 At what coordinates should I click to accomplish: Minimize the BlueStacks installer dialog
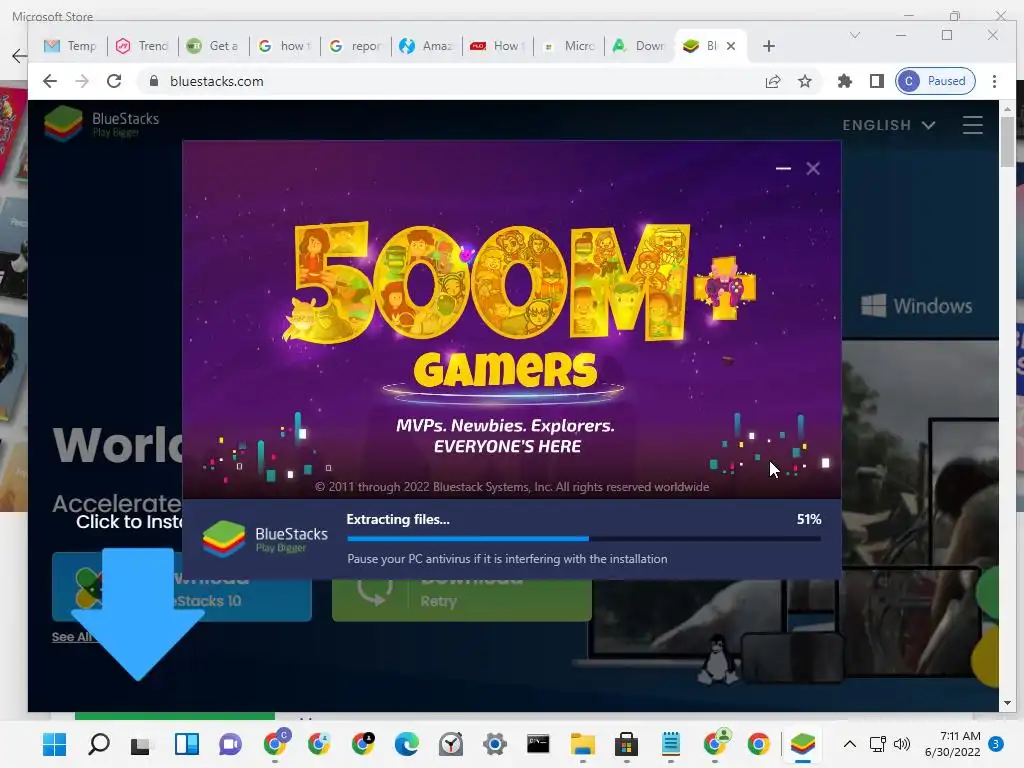(x=783, y=168)
